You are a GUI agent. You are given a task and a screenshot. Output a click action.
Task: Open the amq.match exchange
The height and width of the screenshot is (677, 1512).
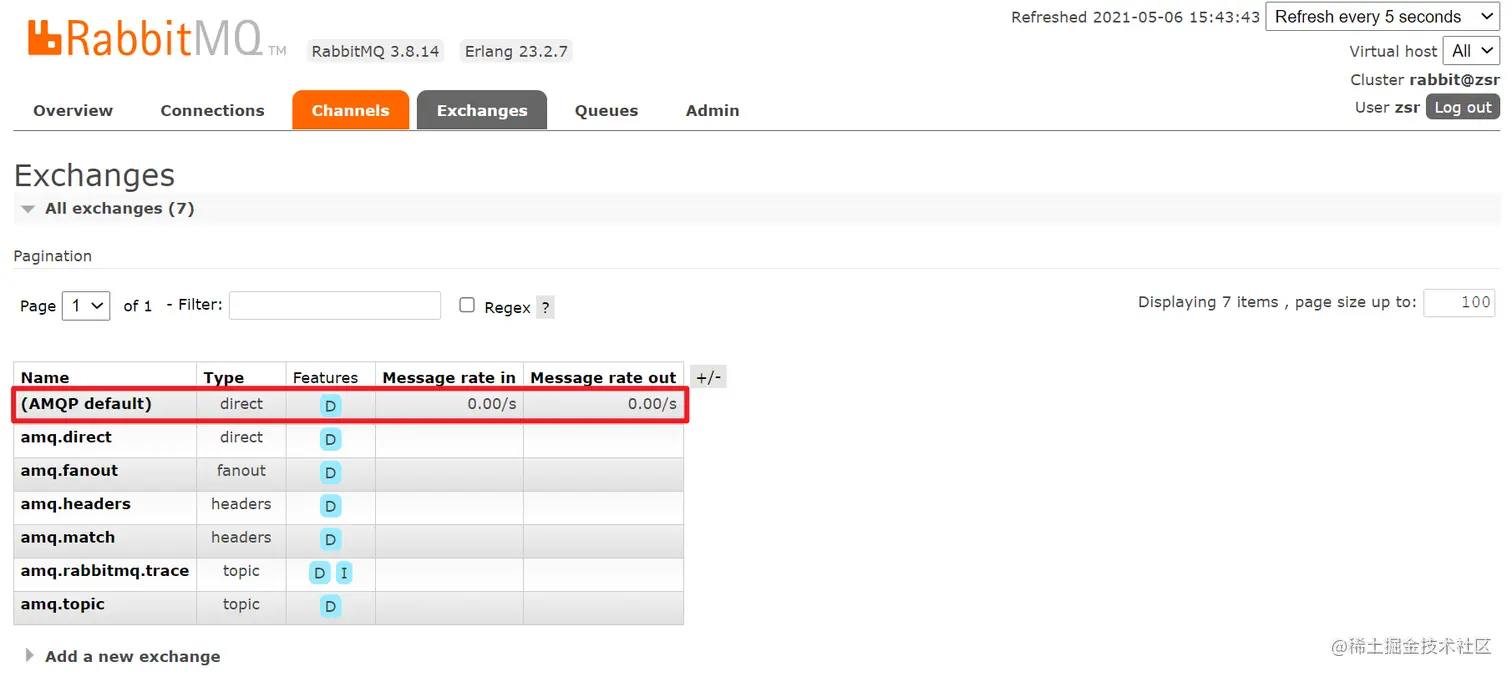pyautogui.click(x=68, y=537)
